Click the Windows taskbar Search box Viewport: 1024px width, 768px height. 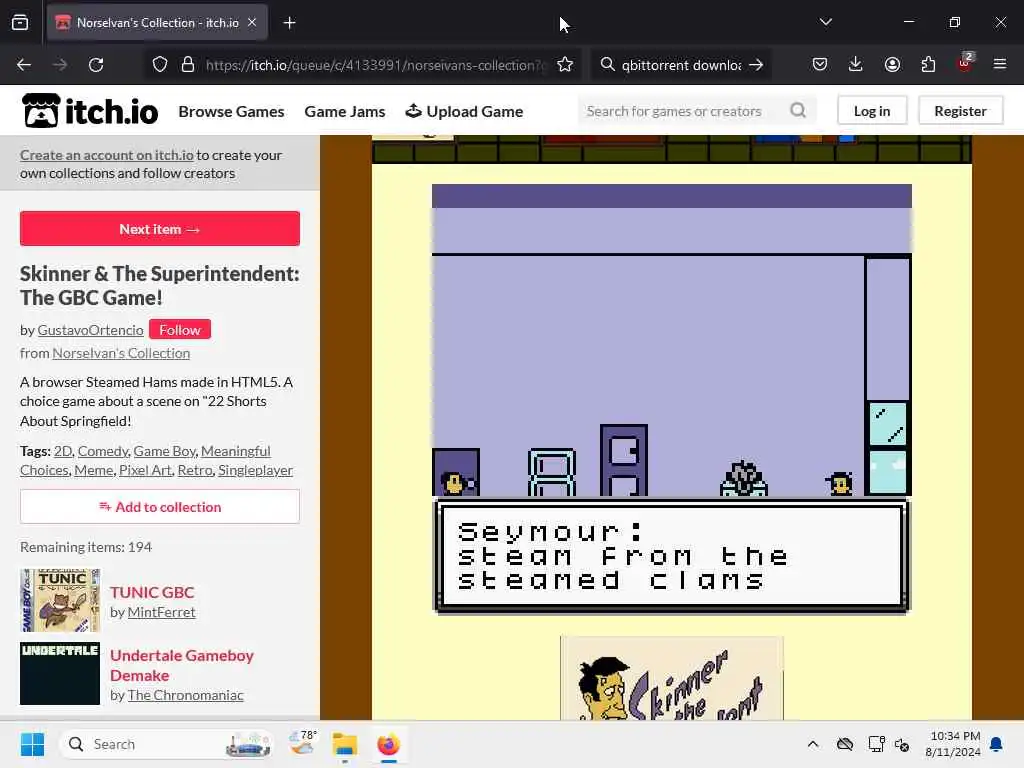click(167, 744)
